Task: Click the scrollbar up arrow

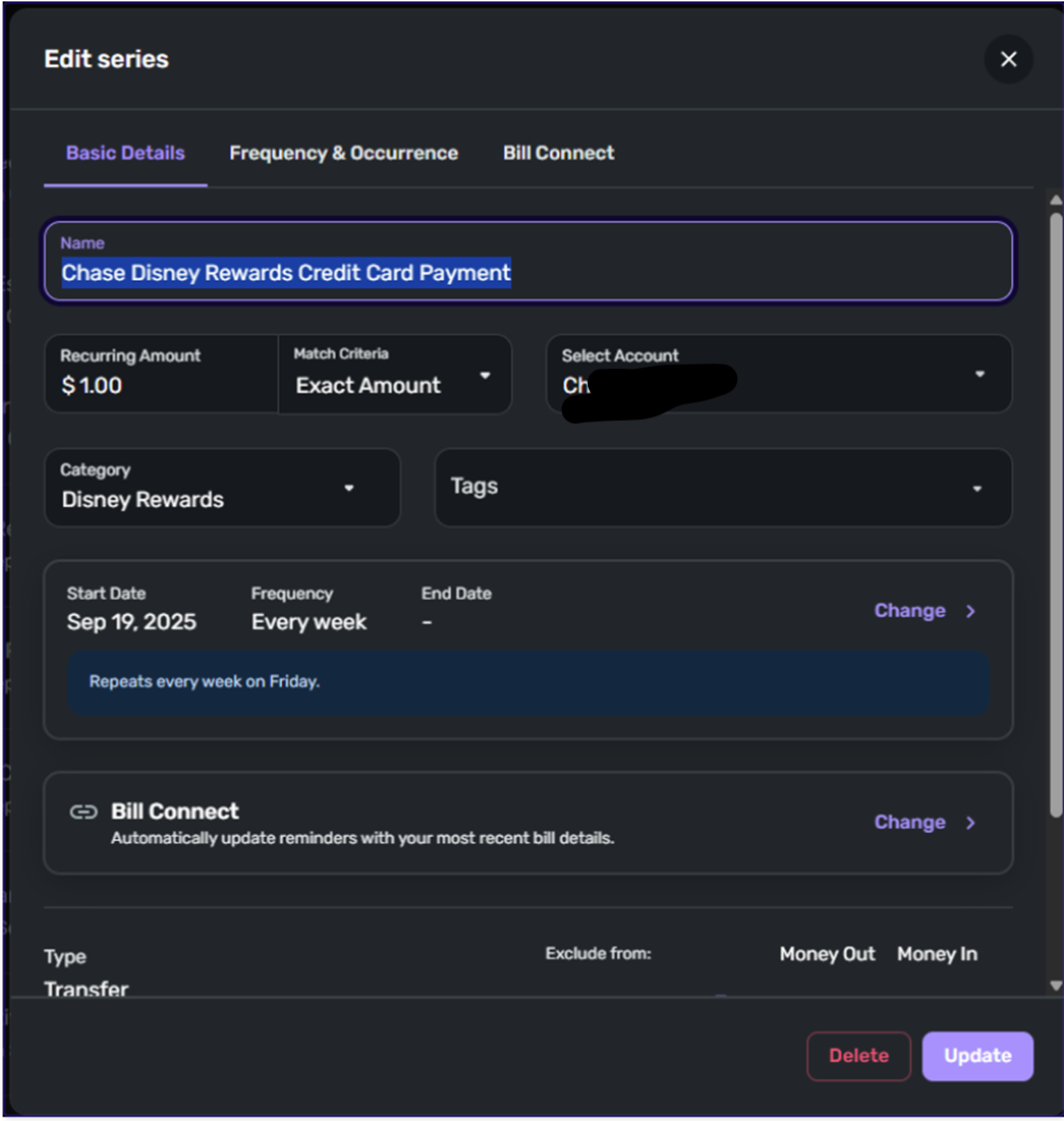Action: (x=1056, y=201)
